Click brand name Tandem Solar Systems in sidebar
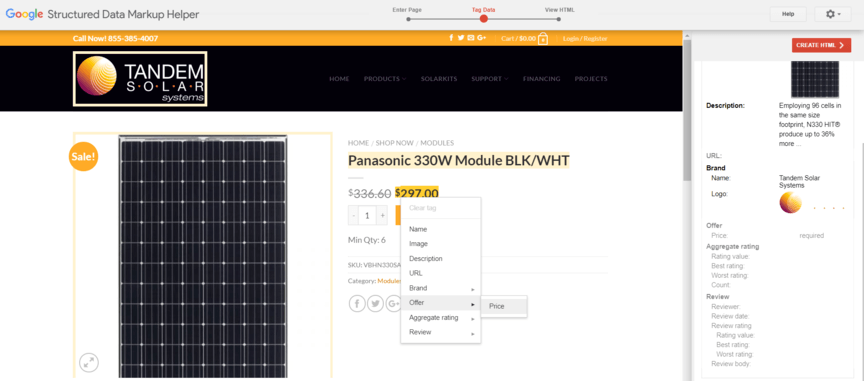This screenshot has height=381, width=864. point(800,181)
